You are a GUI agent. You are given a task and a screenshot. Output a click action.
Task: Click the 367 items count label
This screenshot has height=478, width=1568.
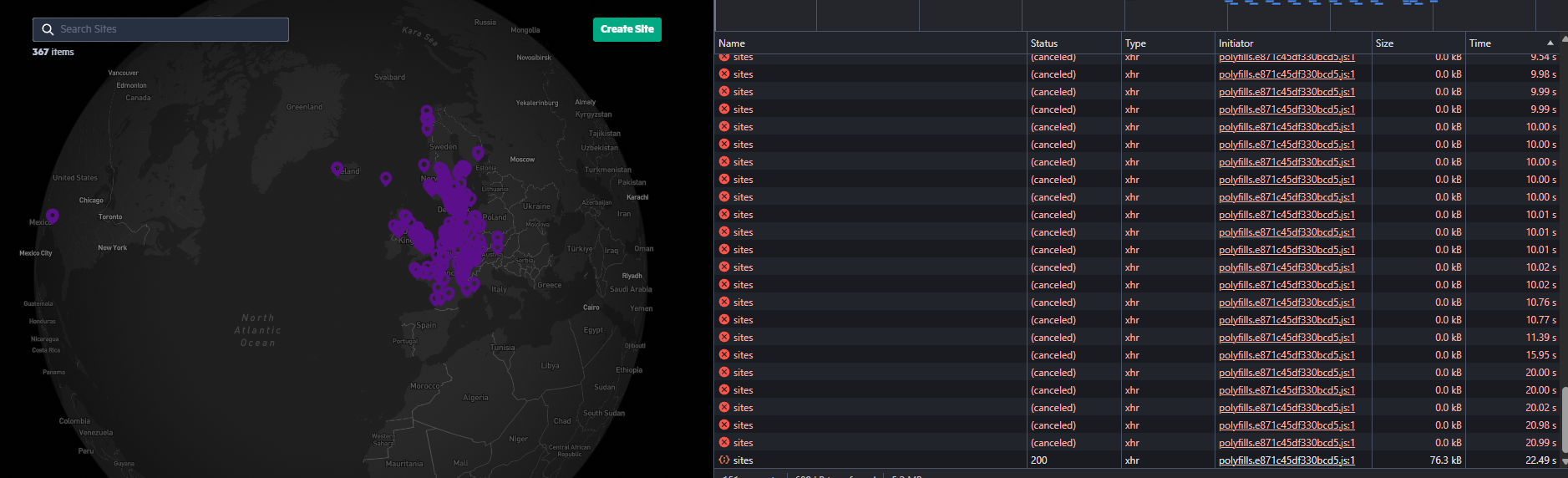[x=53, y=52]
